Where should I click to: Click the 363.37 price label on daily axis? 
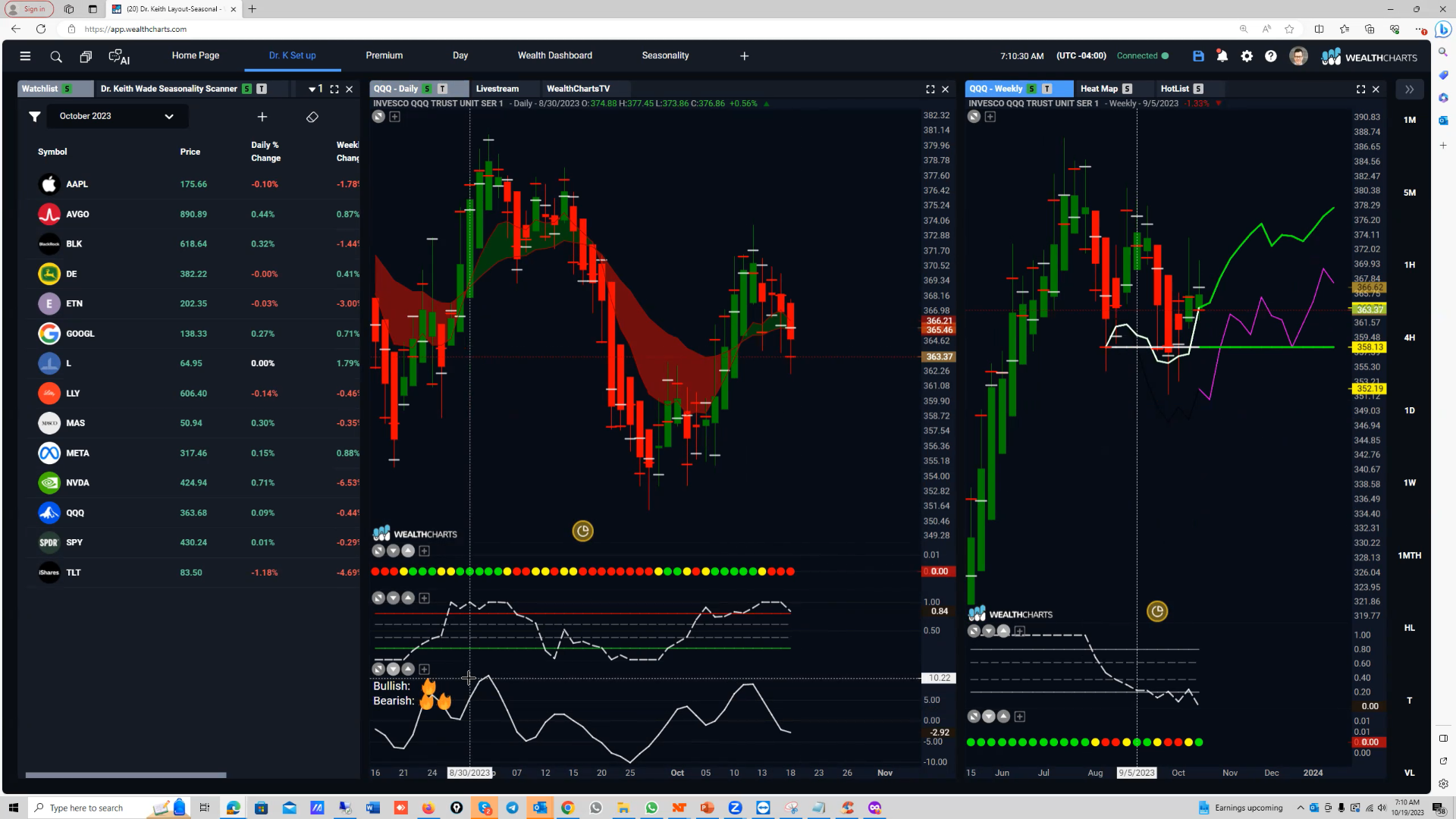[x=938, y=357]
